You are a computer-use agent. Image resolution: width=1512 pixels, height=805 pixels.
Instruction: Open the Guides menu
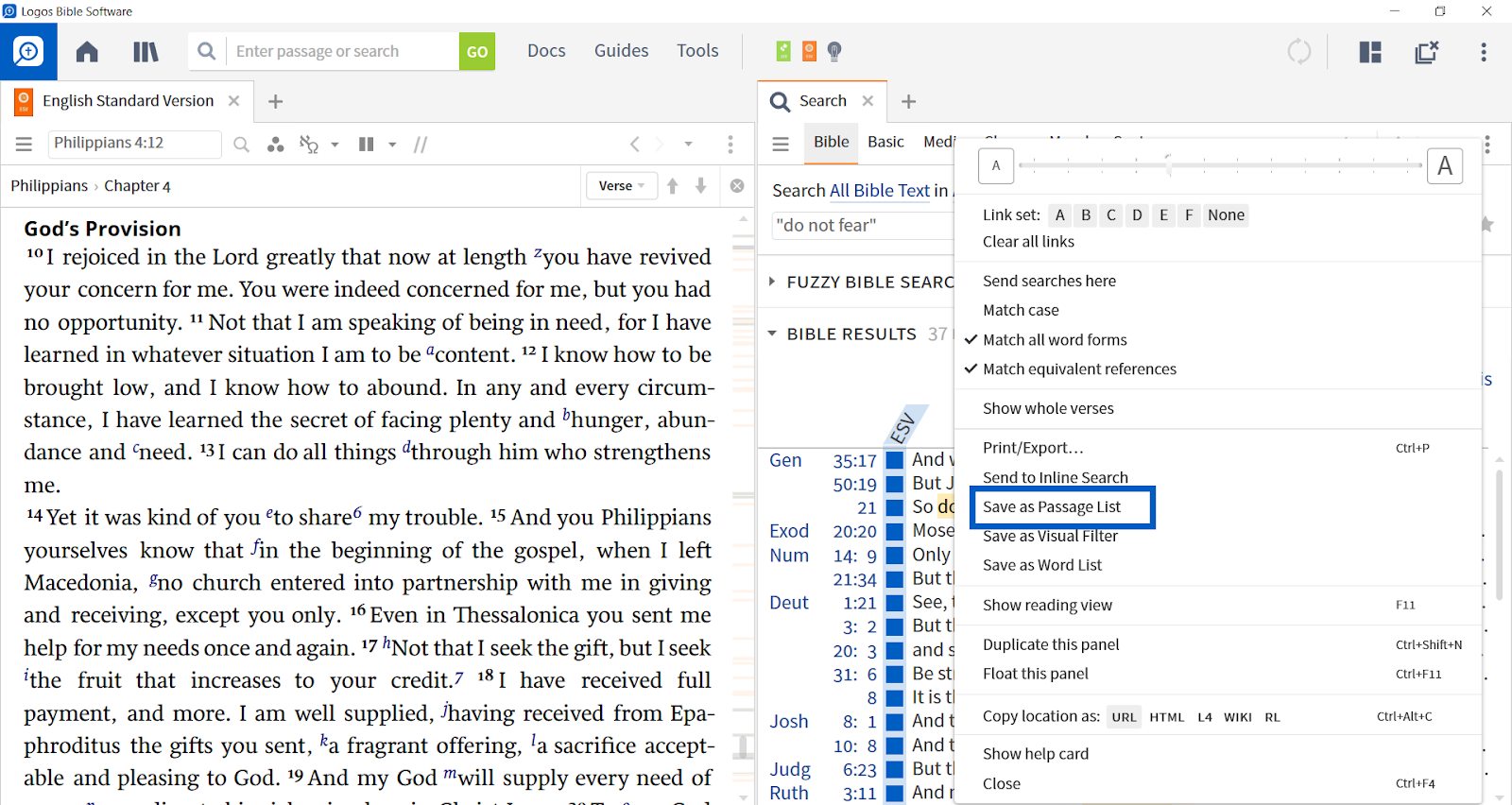click(x=621, y=51)
